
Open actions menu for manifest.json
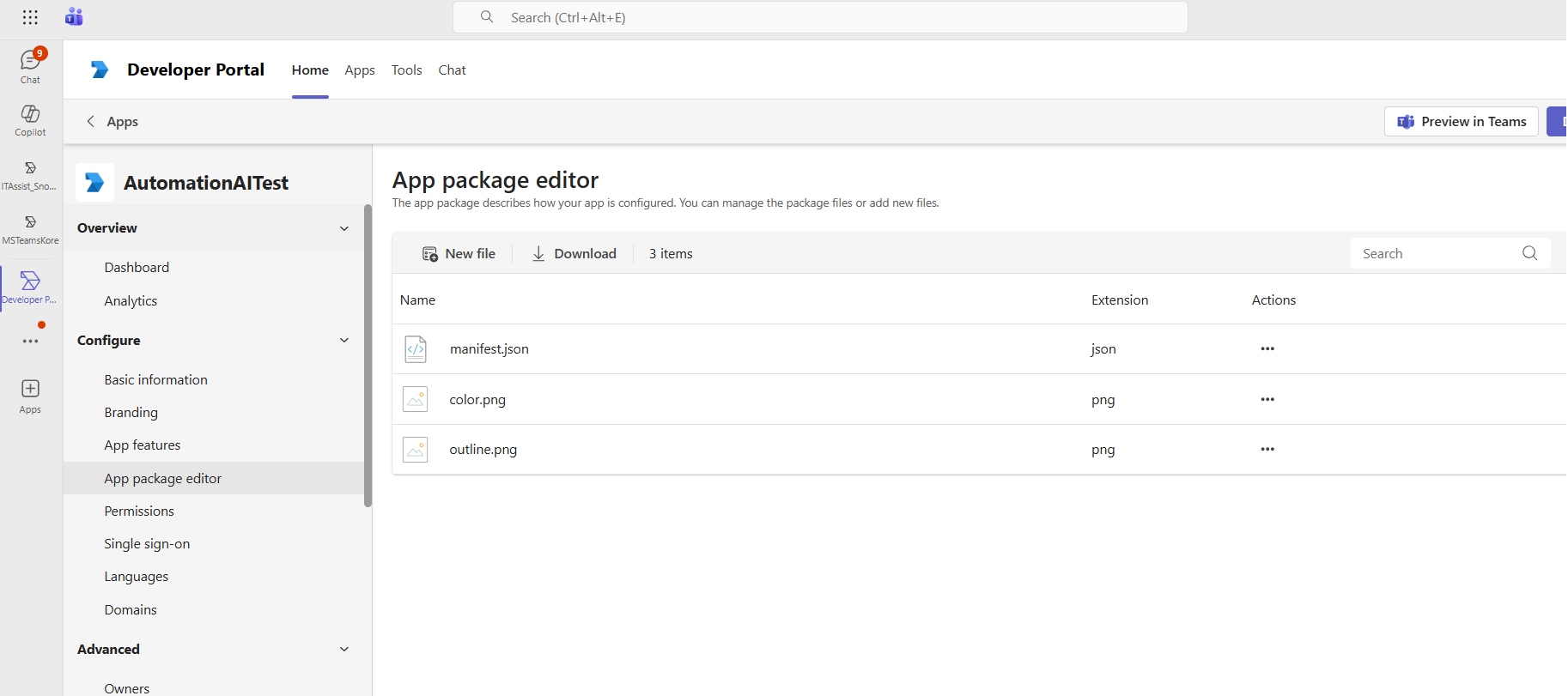1267,348
